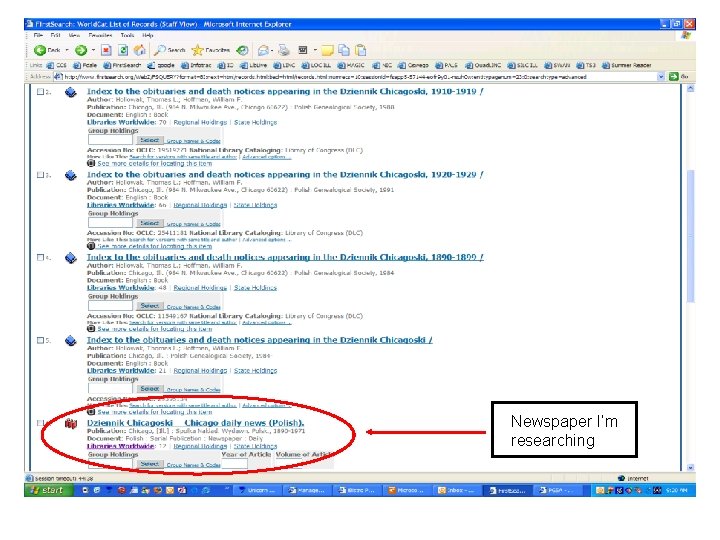Open the FirstSearch link bookmark

[x=122, y=65]
